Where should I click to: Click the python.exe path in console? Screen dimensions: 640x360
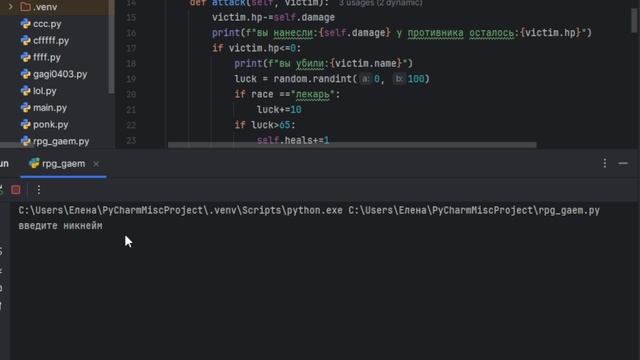(180, 211)
